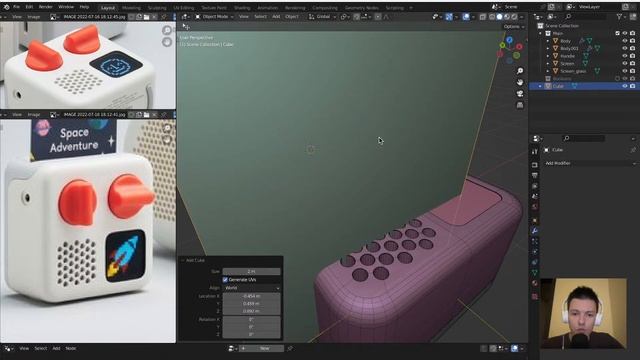This screenshot has height=360, width=640.
Task: Toggle viewport overlays
Action: 466,17
